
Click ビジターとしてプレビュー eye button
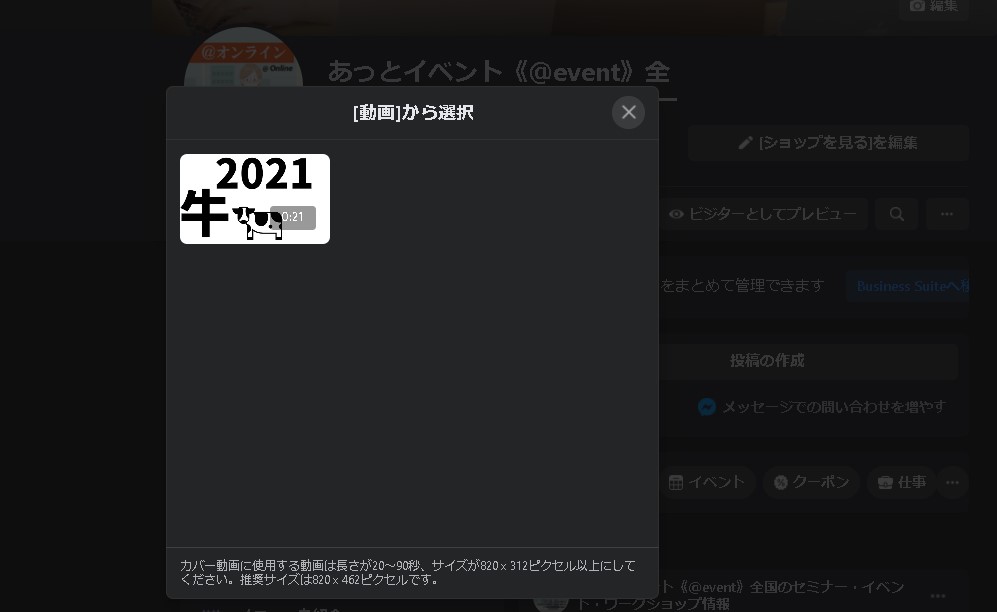(x=763, y=214)
